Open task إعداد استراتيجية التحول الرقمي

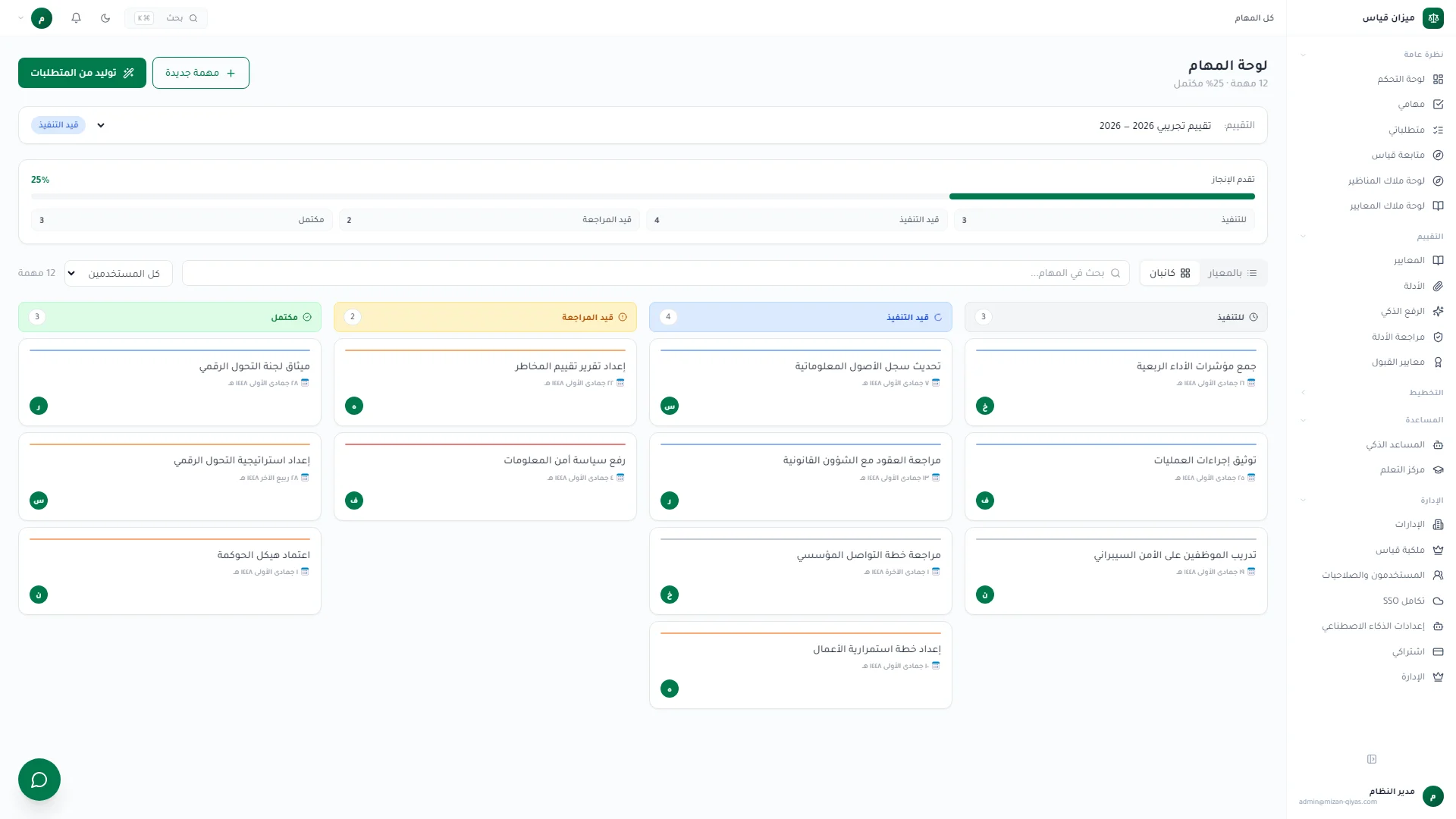click(170, 476)
